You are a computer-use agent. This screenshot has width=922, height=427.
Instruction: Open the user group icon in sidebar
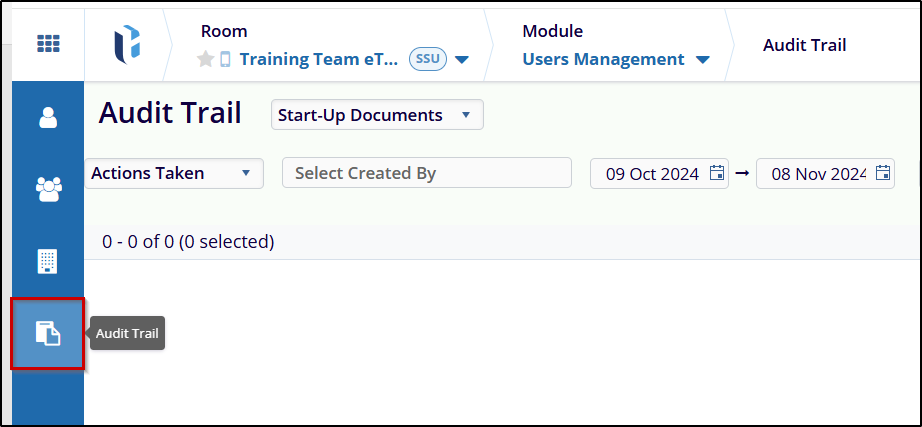48,189
